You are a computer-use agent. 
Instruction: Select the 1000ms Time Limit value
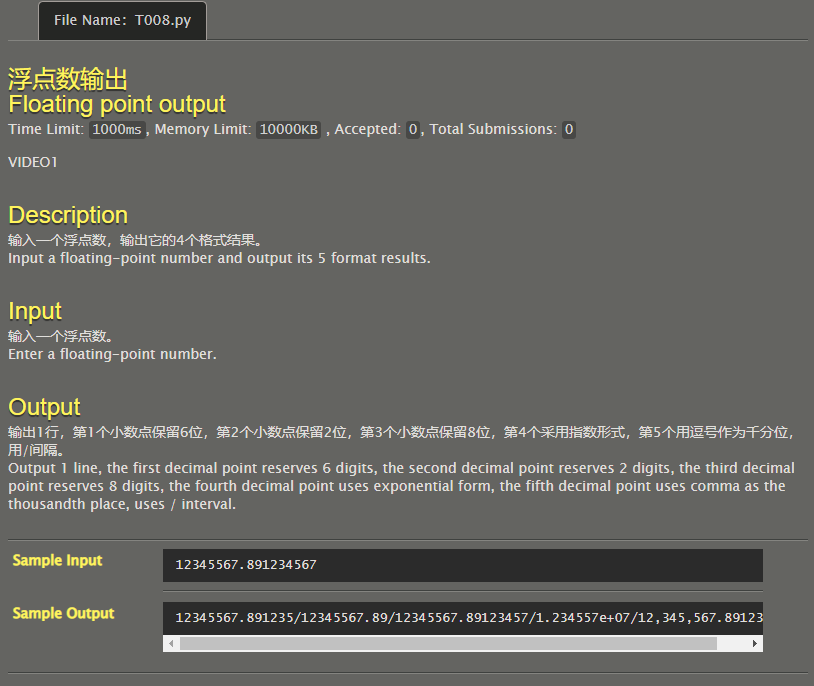point(115,129)
